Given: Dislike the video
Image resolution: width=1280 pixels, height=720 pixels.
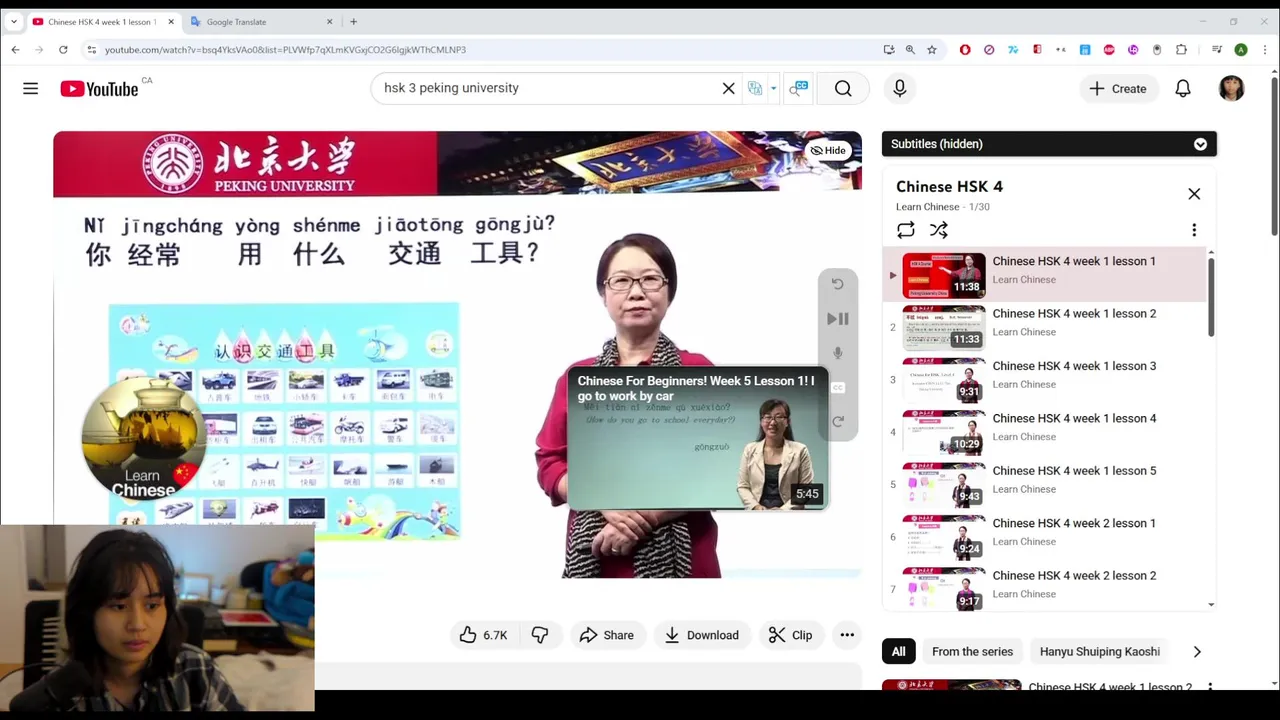Looking at the screenshot, I should pos(540,635).
